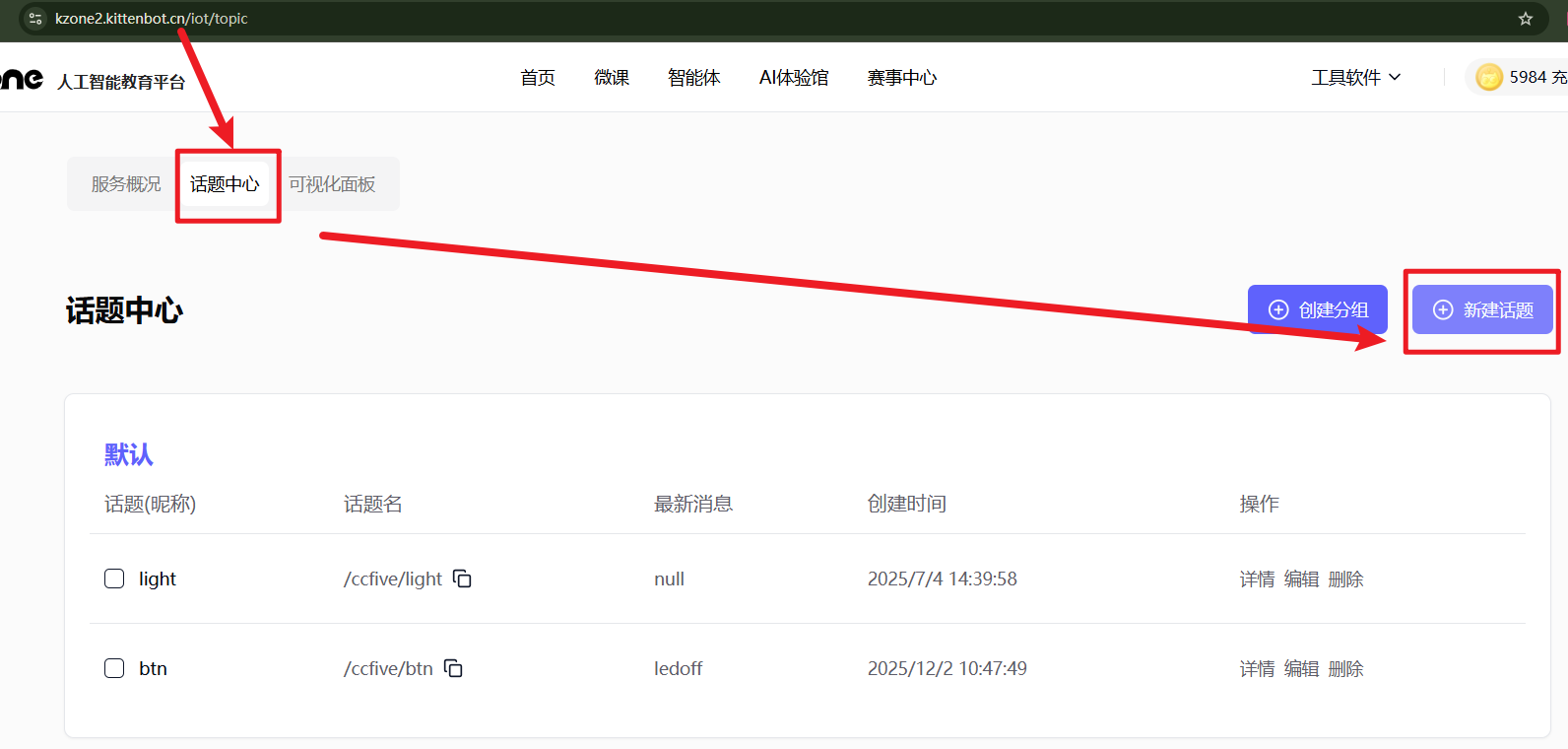Click the bookmark star icon in address bar
Screen dimensions: 1568x749
[x=1526, y=19]
